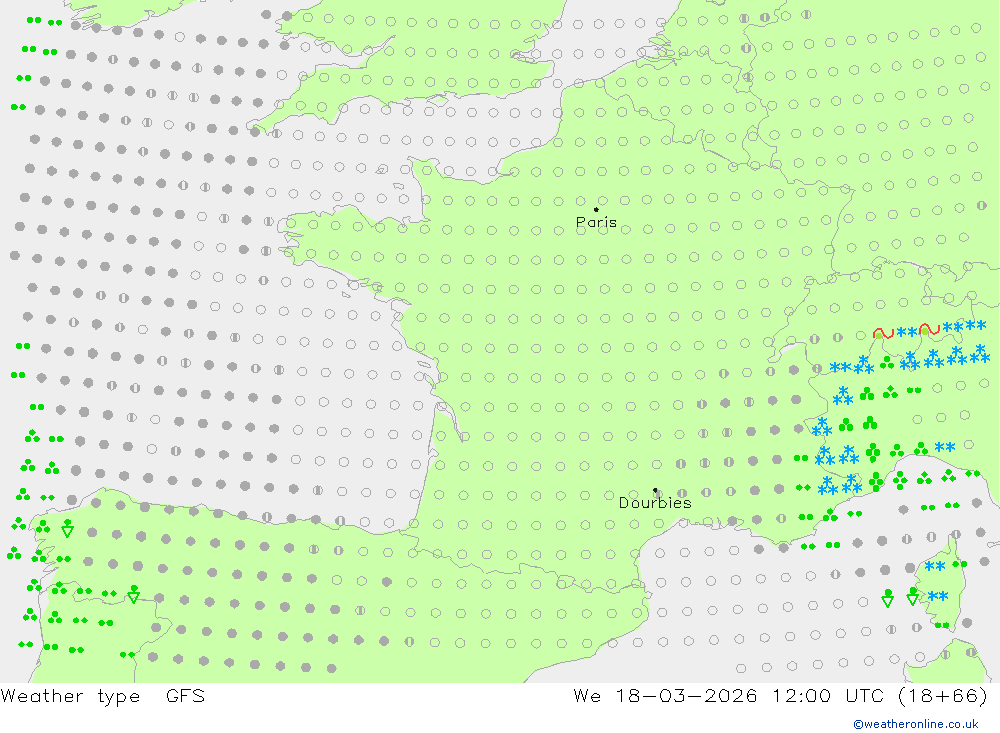Screen dimensions: 1000x733
Task: Click the Dourbies location label
Action: point(655,503)
